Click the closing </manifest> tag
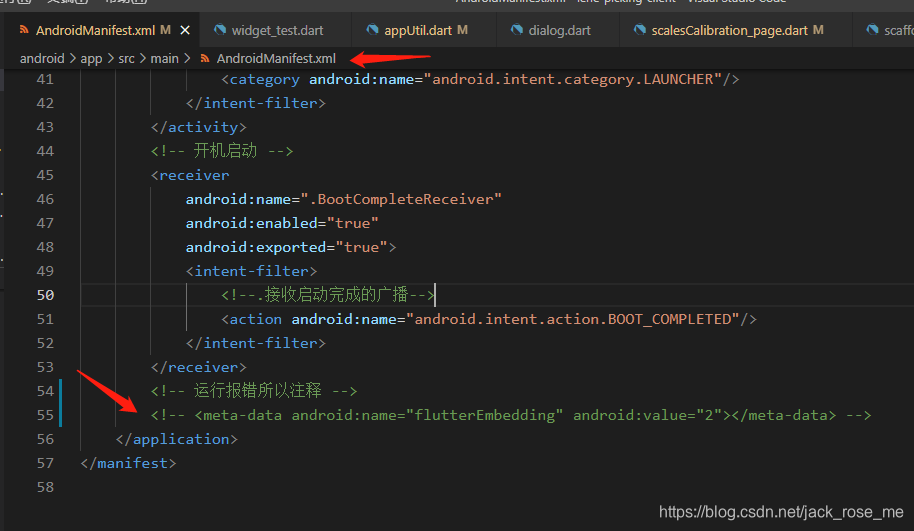914x531 pixels. [128, 463]
